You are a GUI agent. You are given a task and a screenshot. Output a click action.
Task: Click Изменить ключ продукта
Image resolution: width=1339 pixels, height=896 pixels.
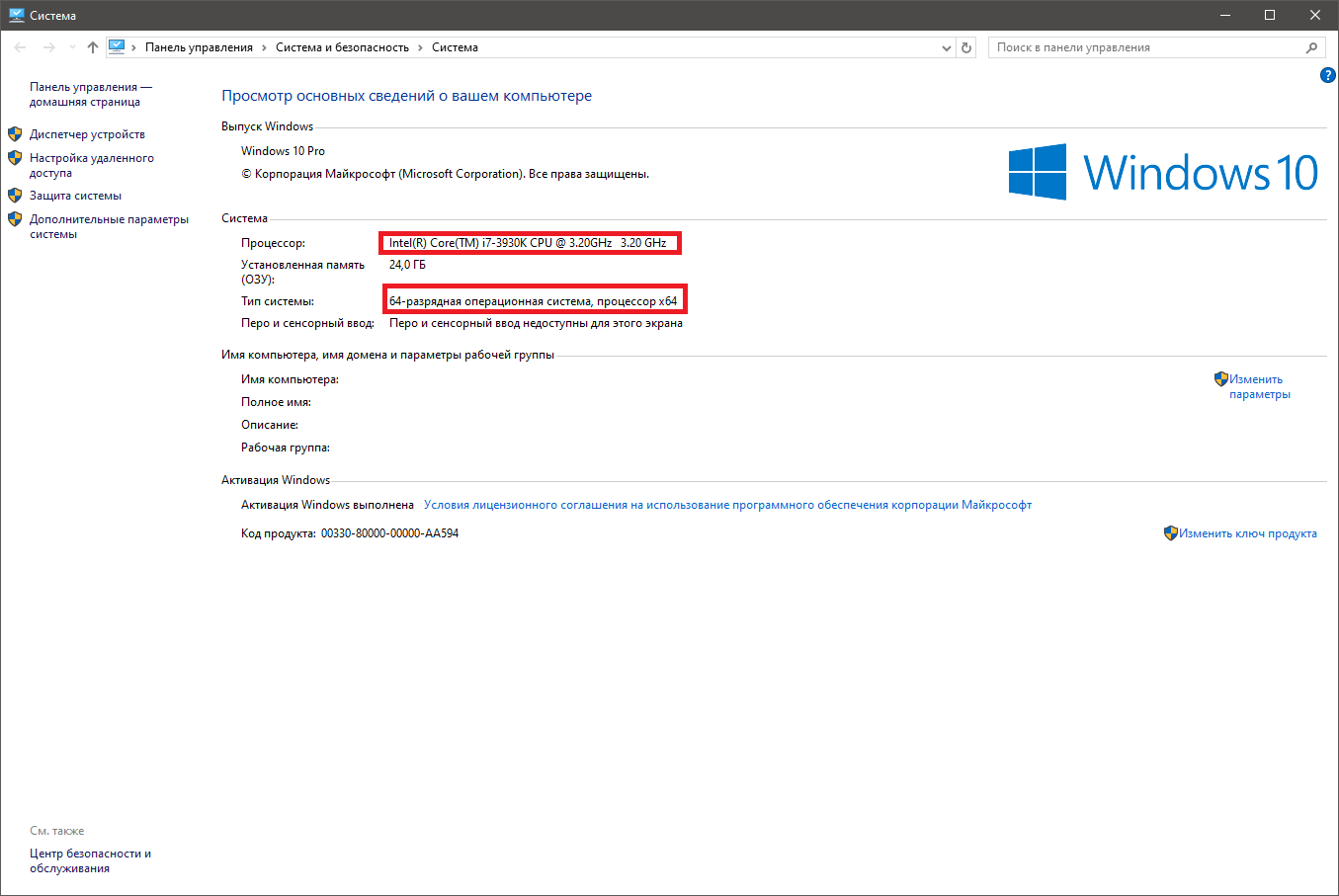coord(1247,533)
